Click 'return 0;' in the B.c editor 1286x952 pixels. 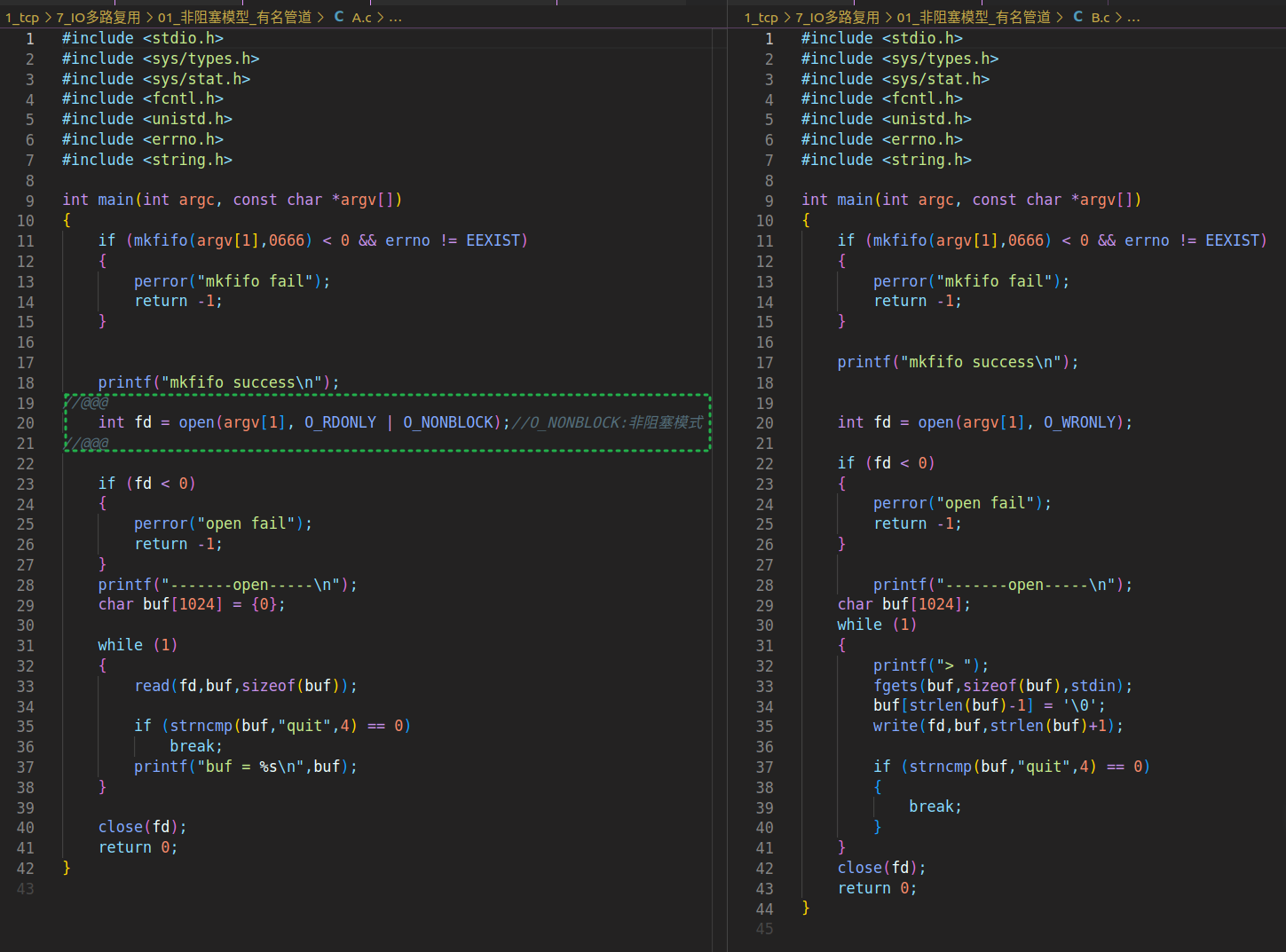878,888
